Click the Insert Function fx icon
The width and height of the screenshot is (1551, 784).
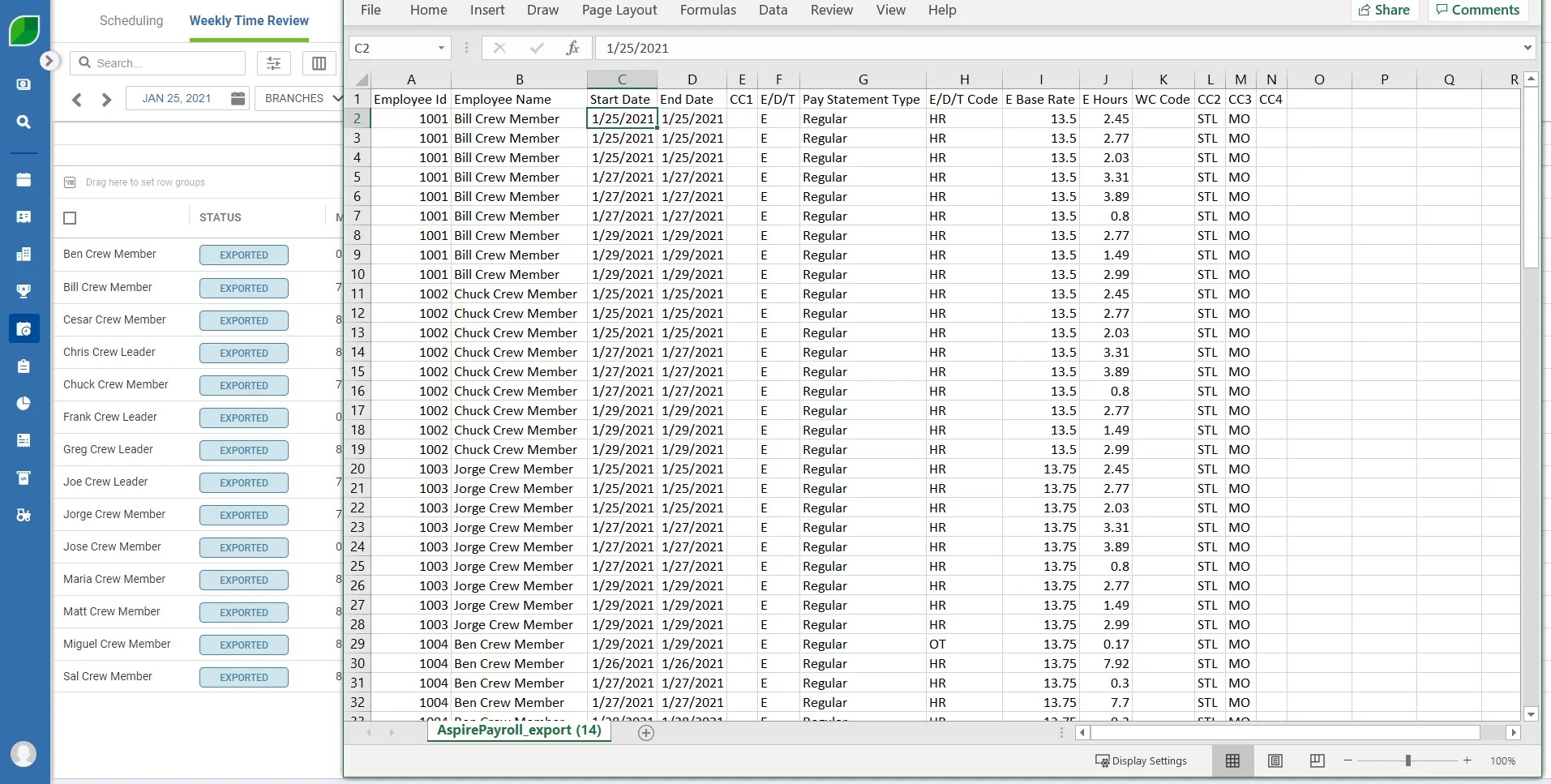572,48
